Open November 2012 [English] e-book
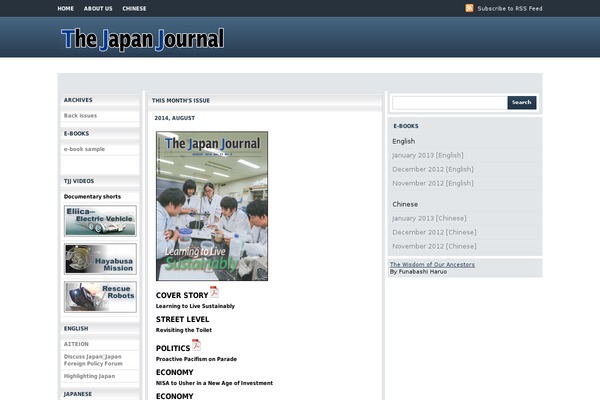The image size is (600, 400). tap(433, 183)
